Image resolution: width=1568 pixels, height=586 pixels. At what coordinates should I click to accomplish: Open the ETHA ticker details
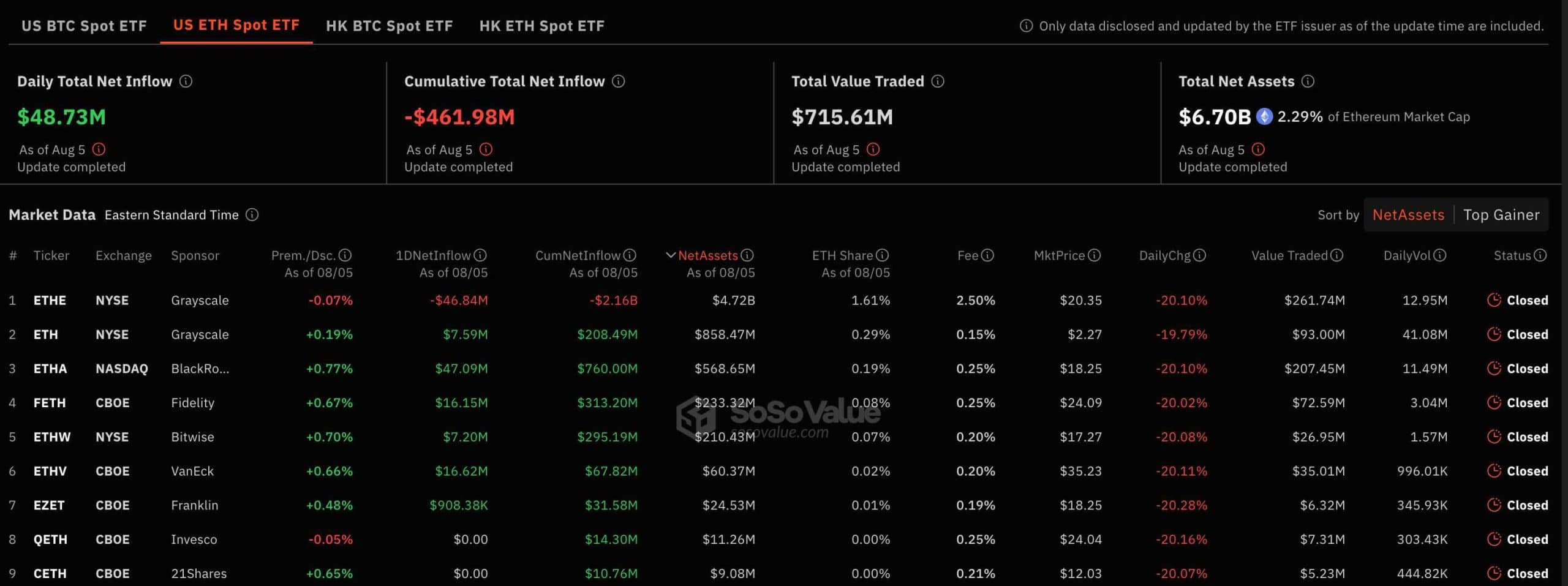point(50,369)
